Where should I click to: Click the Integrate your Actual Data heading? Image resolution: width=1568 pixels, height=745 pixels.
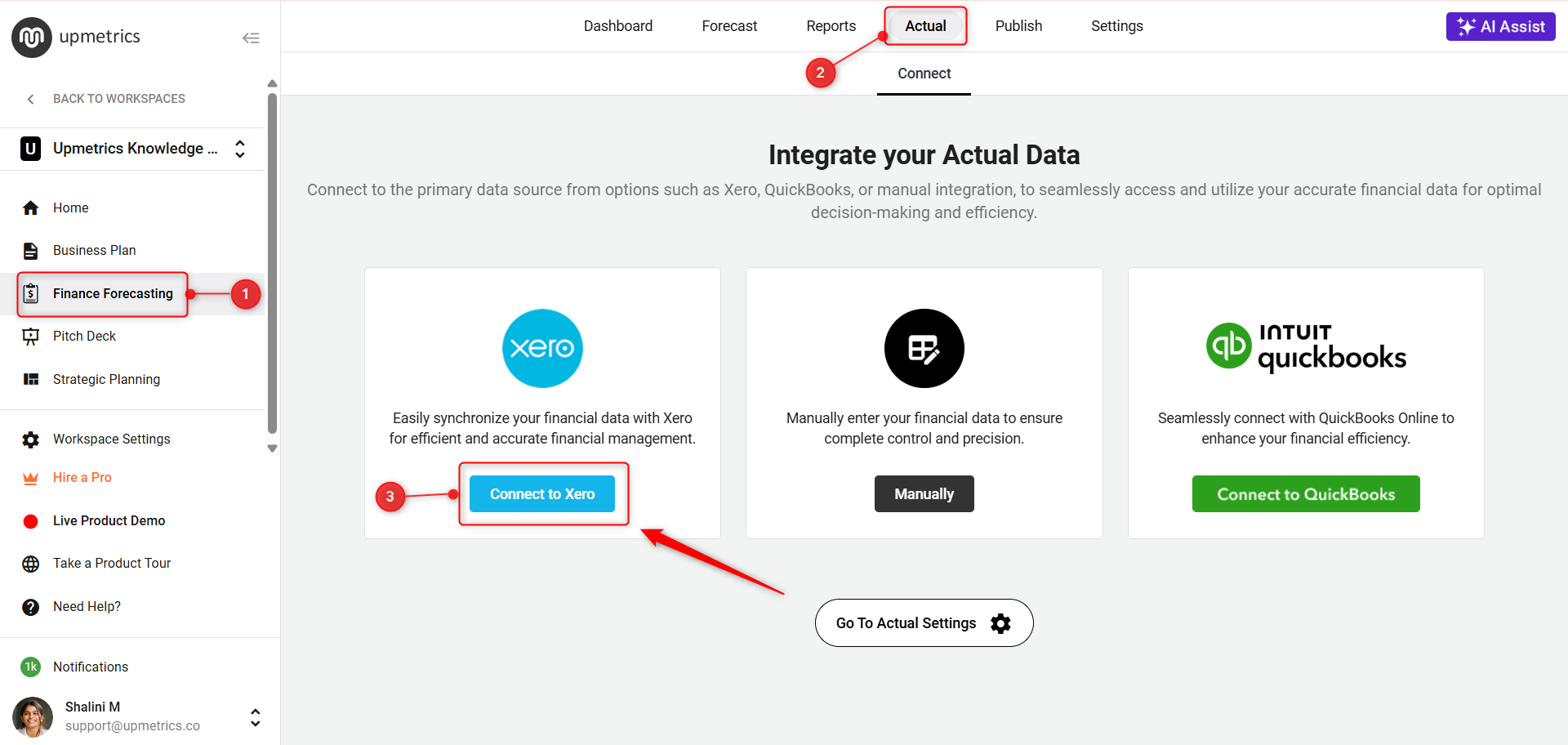[x=924, y=155]
